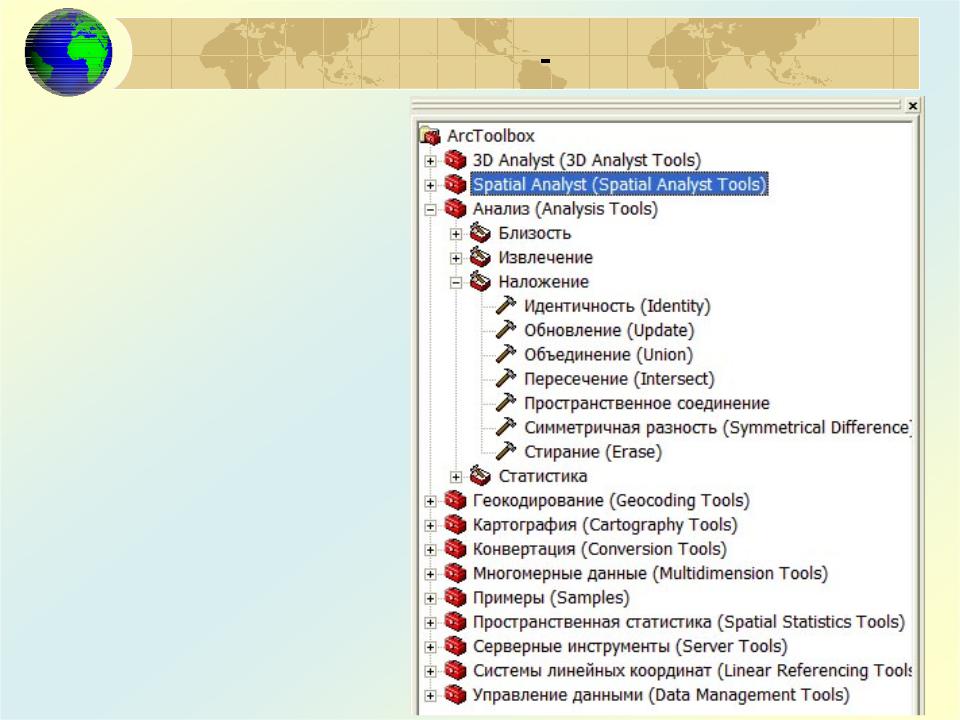Open the Стирание (Erase) tool

point(593,452)
